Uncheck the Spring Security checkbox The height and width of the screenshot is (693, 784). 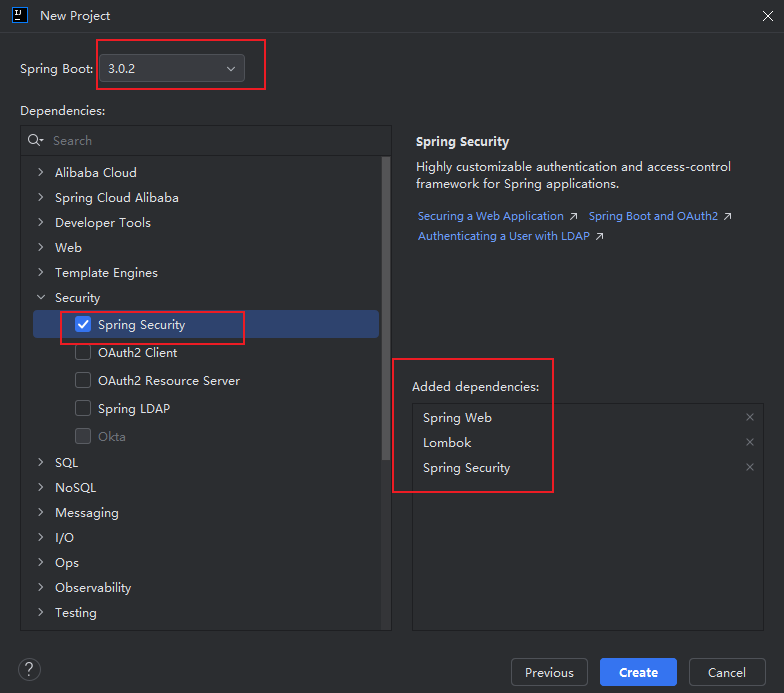pyautogui.click(x=83, y=324)
